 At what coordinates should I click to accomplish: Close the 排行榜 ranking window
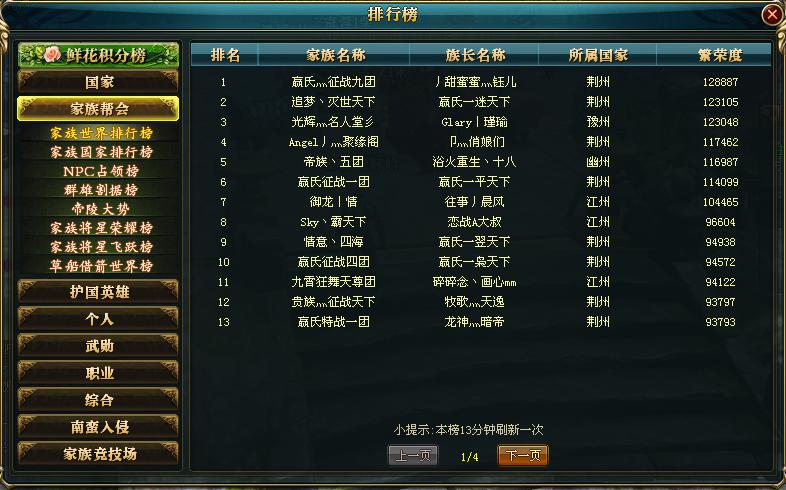[x=772, y=15]
